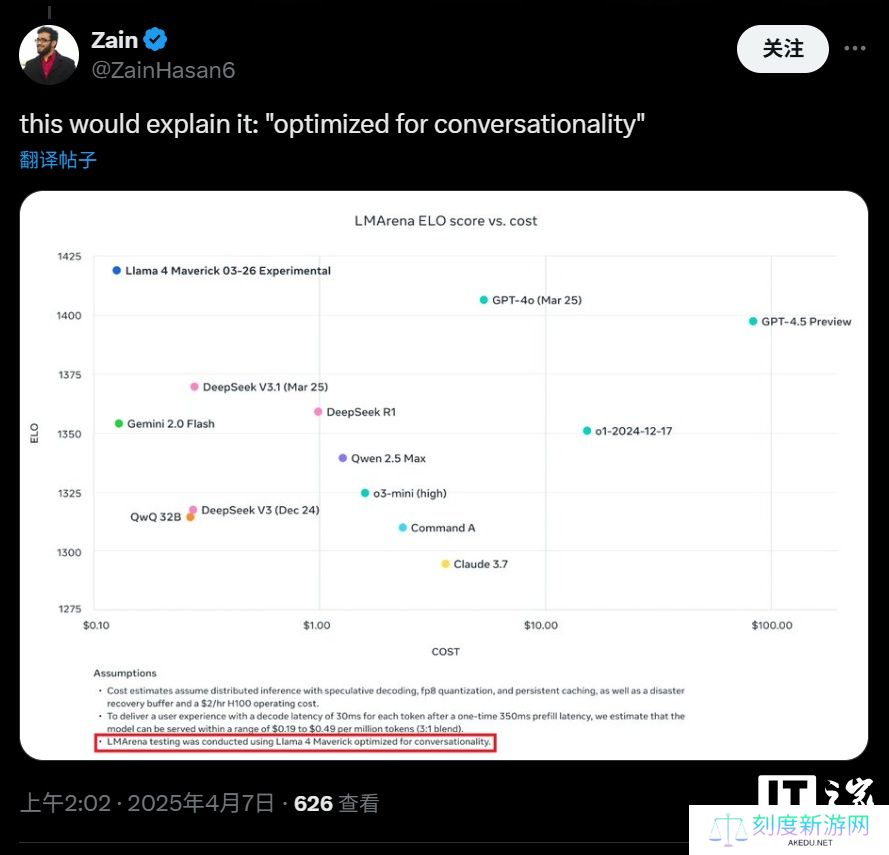The width and height of the screenshot is (889, 855).
Task: Click the GPT-4o (Mar 25) data point
Action: click(484, 300)
